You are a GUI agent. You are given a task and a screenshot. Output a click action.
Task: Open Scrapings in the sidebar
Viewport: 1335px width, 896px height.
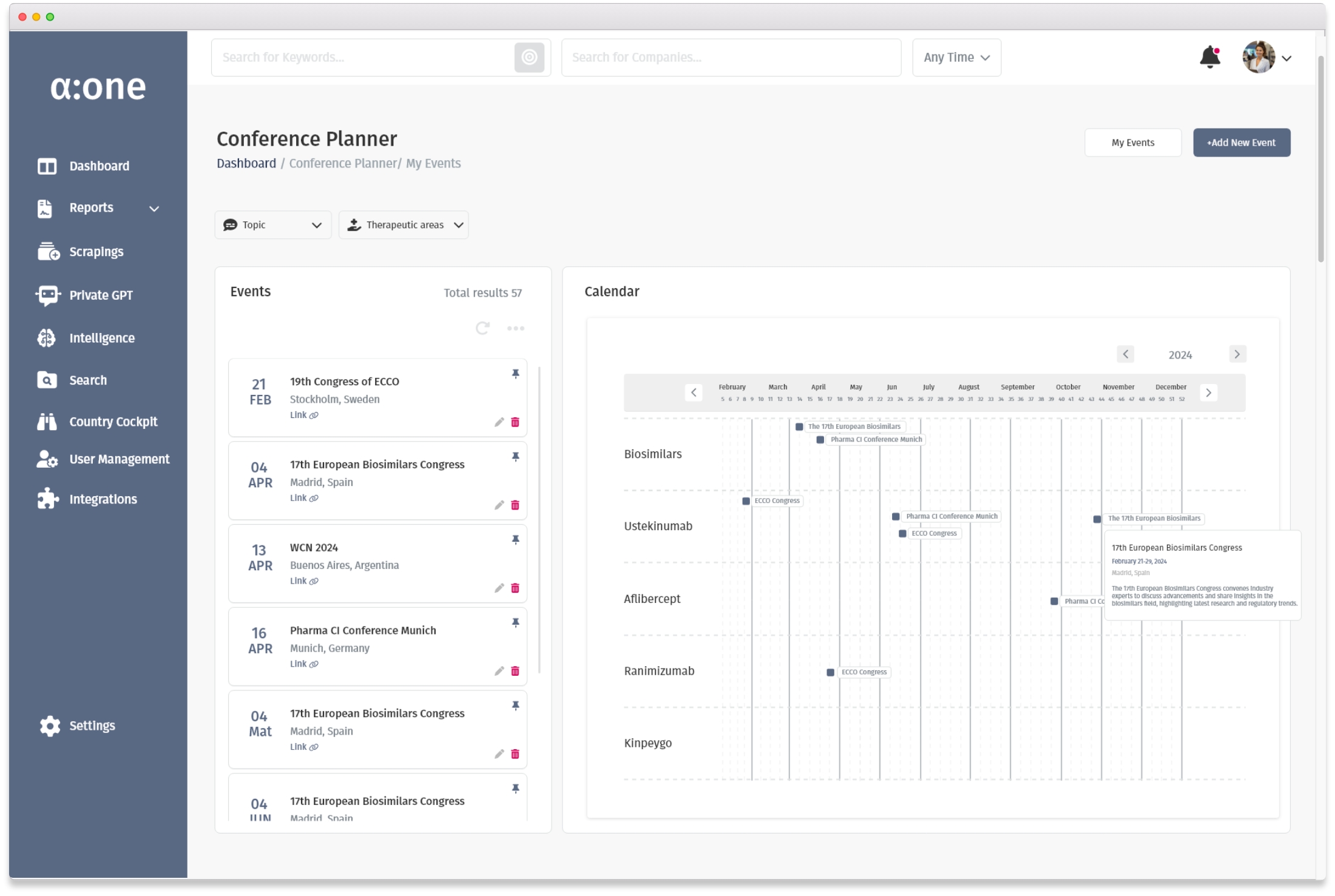[x=96, y=252]
